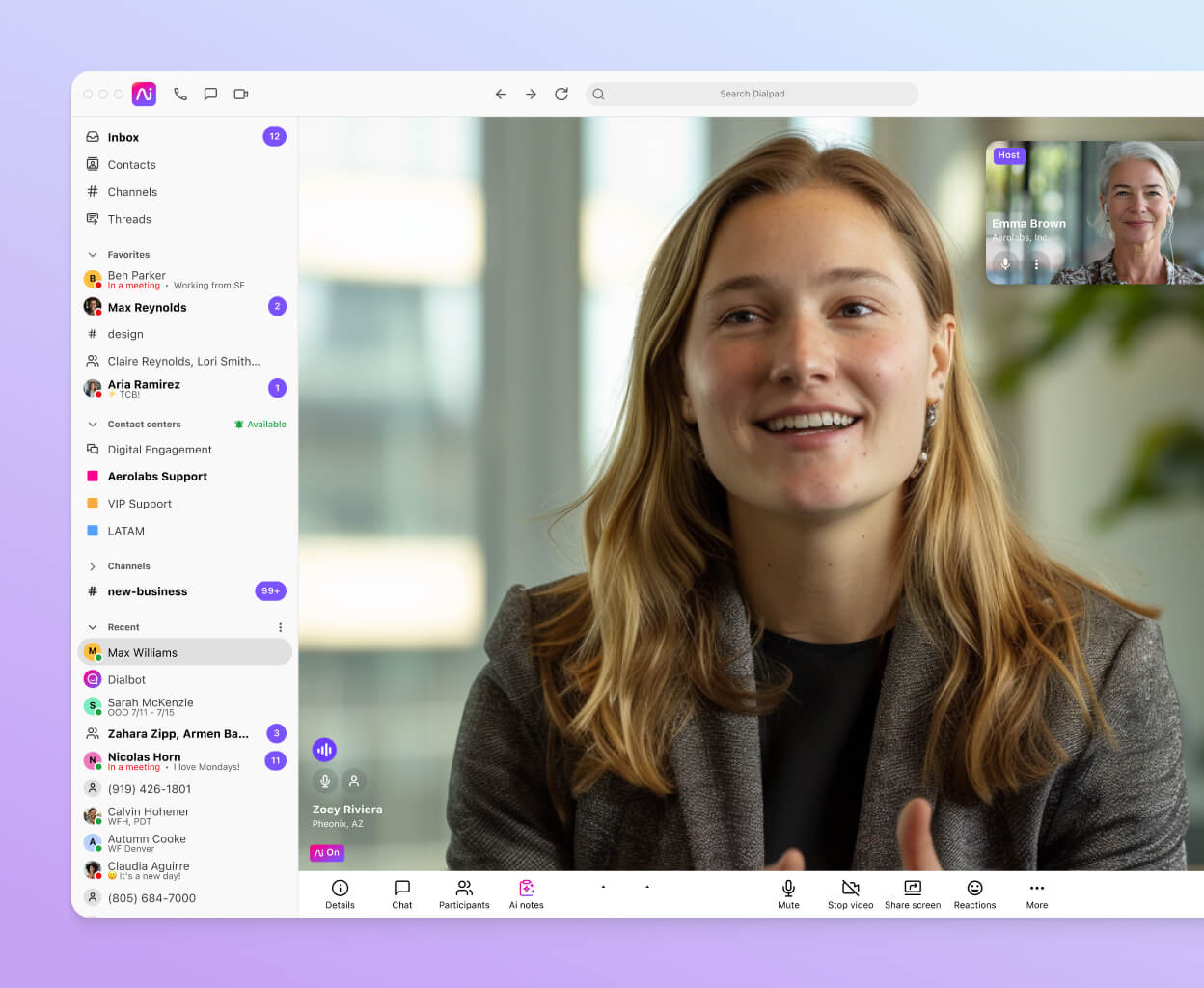Open the messaging icon in the top toolbar

point(210,94)
